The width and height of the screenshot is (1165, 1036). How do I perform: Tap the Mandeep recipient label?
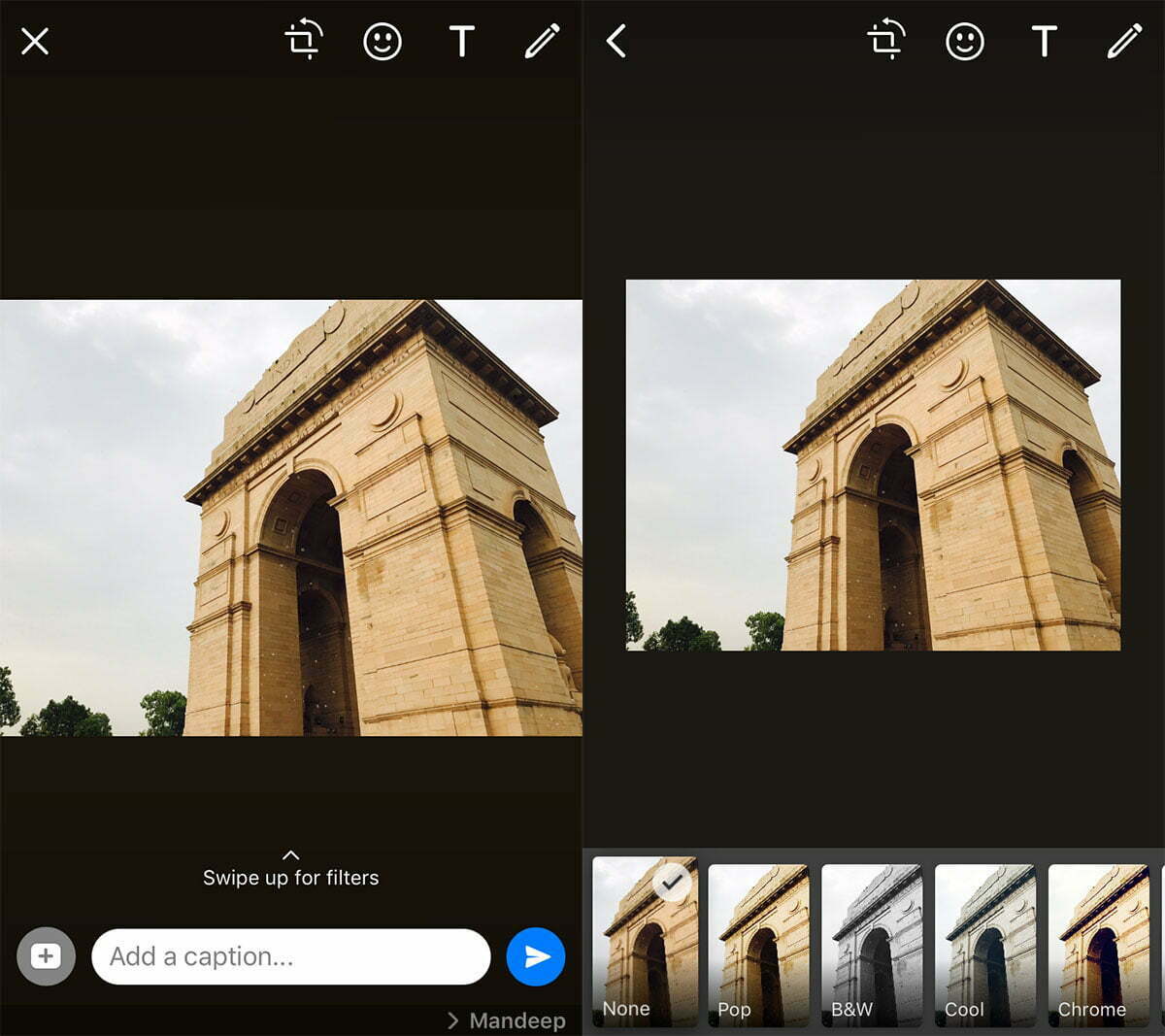507,1020
